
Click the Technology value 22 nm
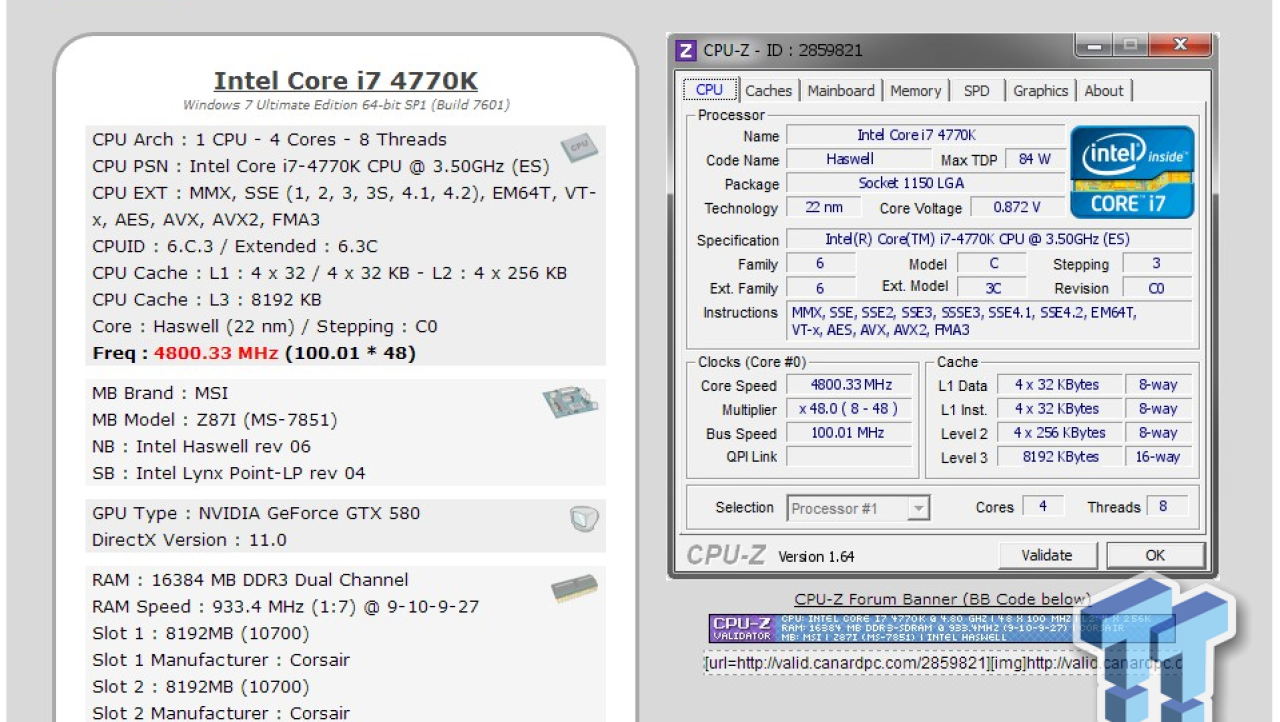(x=825, y=208)
